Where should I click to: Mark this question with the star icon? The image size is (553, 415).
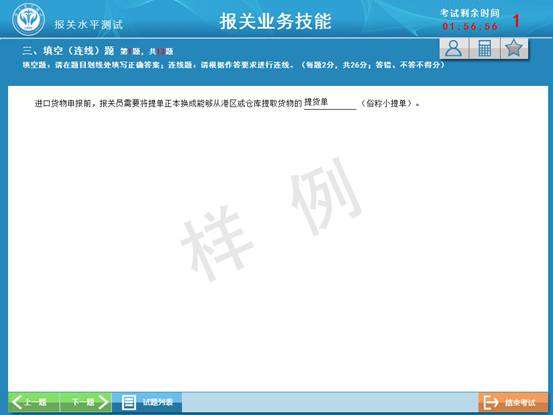(x=514, y=48)
